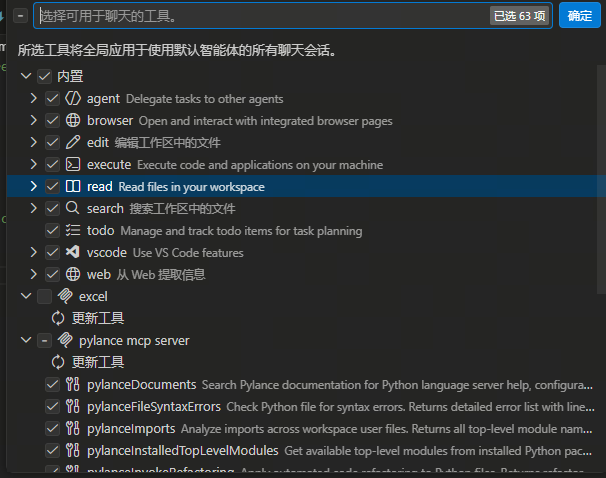The width and height of the screenshot is (606, 478).
Task: Expand the agent tool set
Action: [x=34, y=98]
